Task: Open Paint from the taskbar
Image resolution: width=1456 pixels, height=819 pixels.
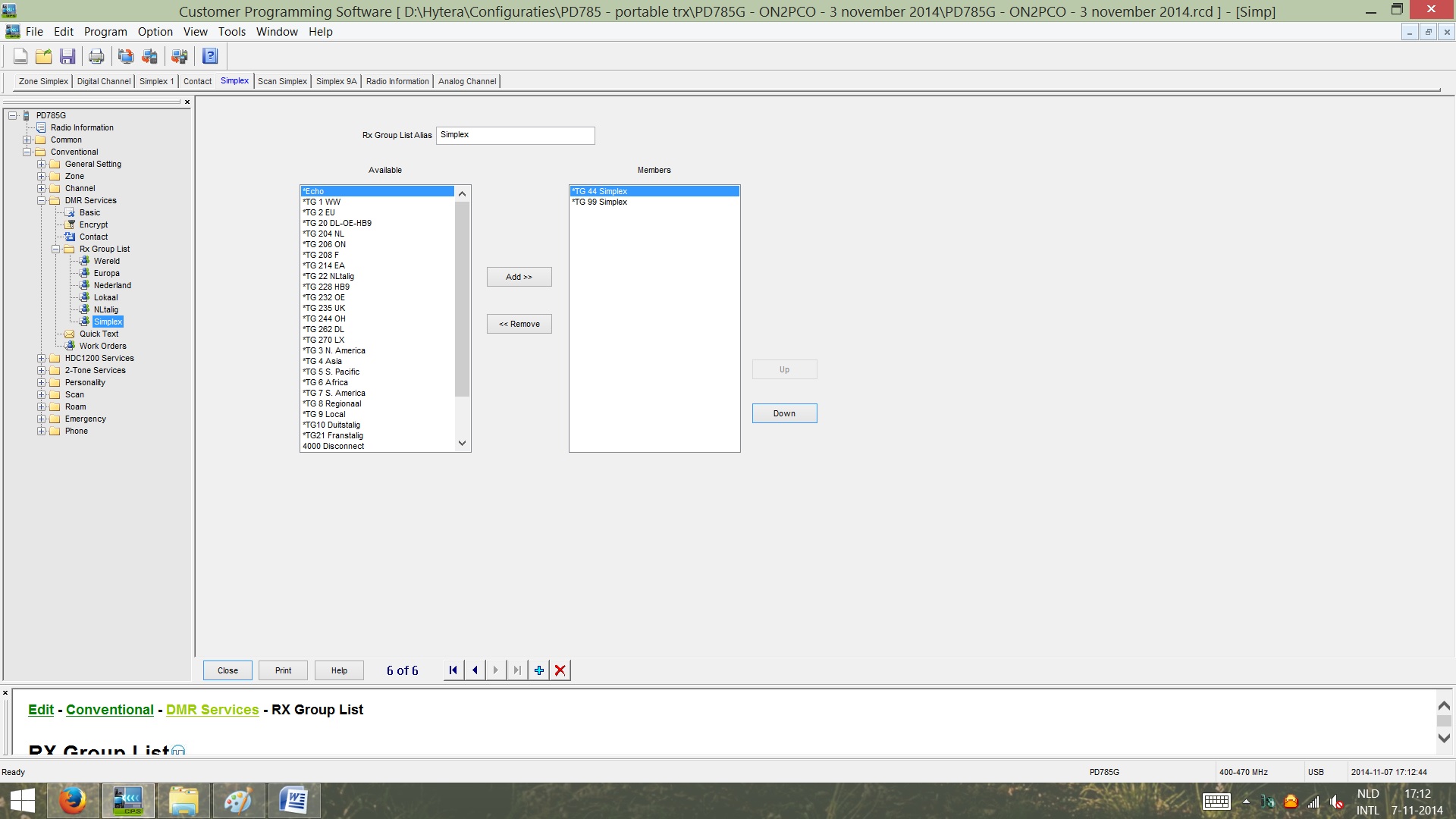Action: [x=239, y=801]
